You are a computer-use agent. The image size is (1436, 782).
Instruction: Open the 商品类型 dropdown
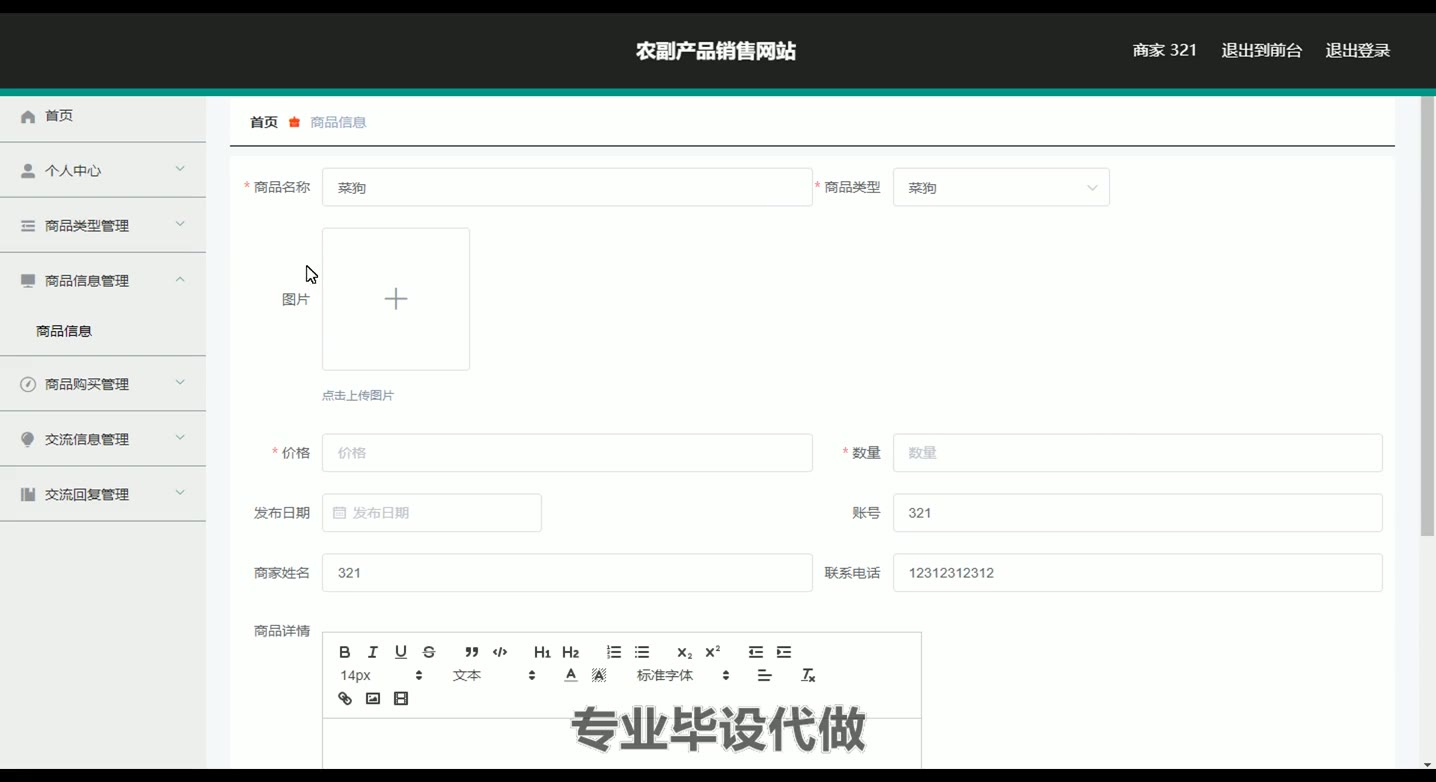coord(1001,187)
